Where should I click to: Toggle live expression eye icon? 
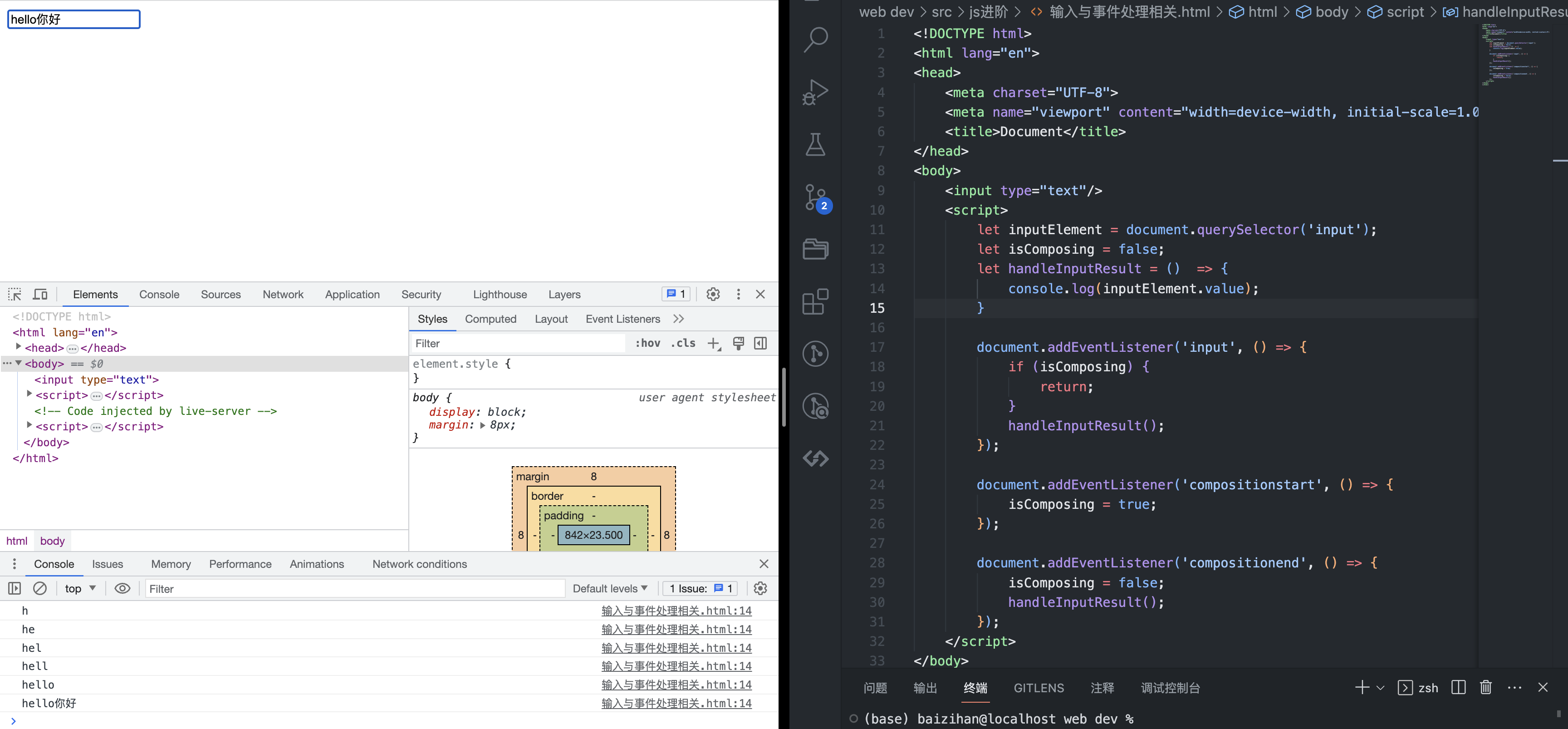(x=122, y=588)
